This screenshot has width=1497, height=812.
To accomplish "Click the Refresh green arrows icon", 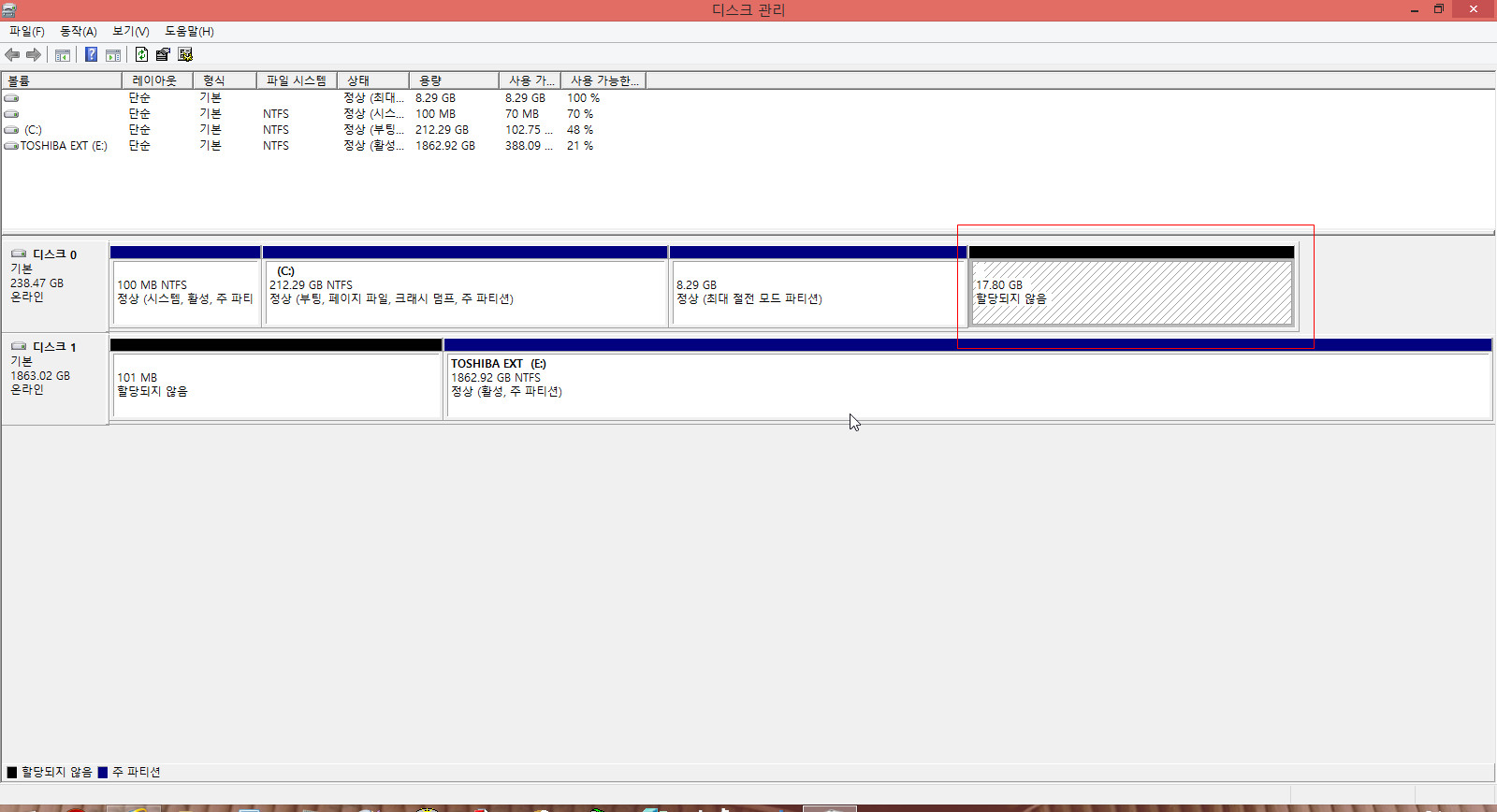I will pyautogui.click(x=141, y=55).
